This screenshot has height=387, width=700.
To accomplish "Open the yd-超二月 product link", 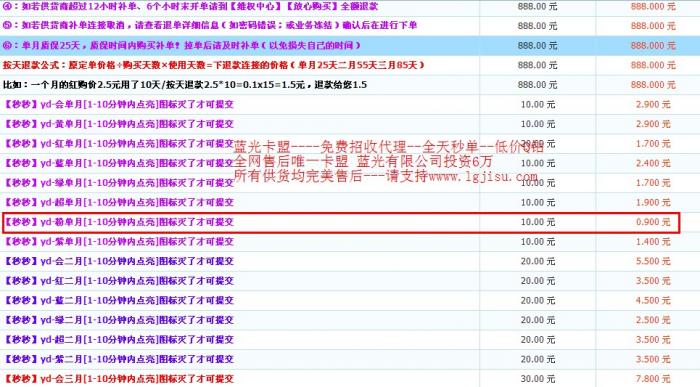I will (x=119, y=340).
